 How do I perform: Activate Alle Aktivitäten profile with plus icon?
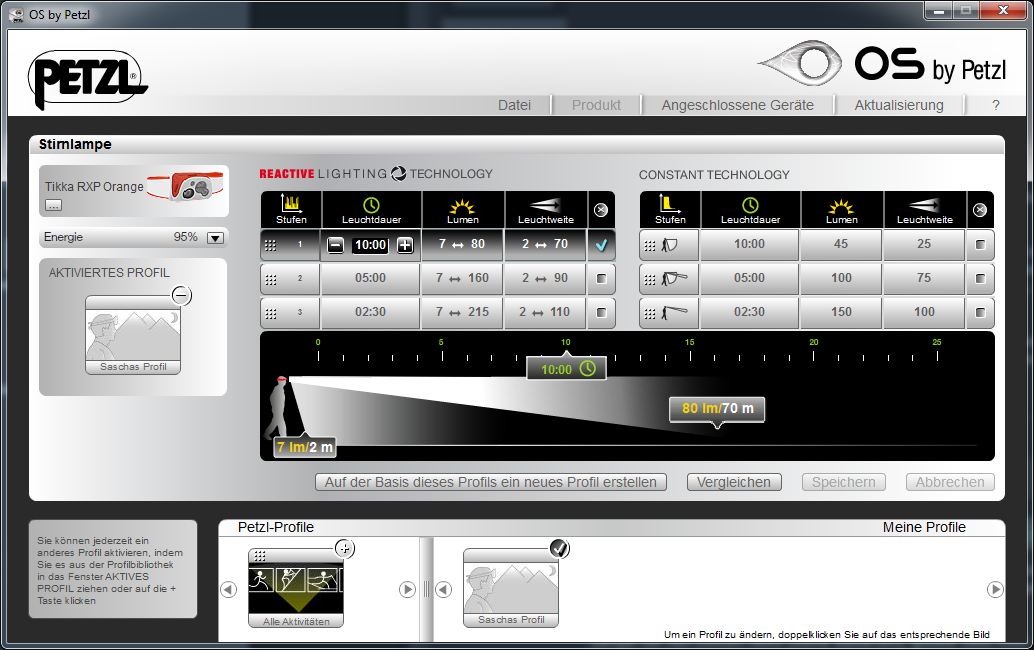[345, 548]
